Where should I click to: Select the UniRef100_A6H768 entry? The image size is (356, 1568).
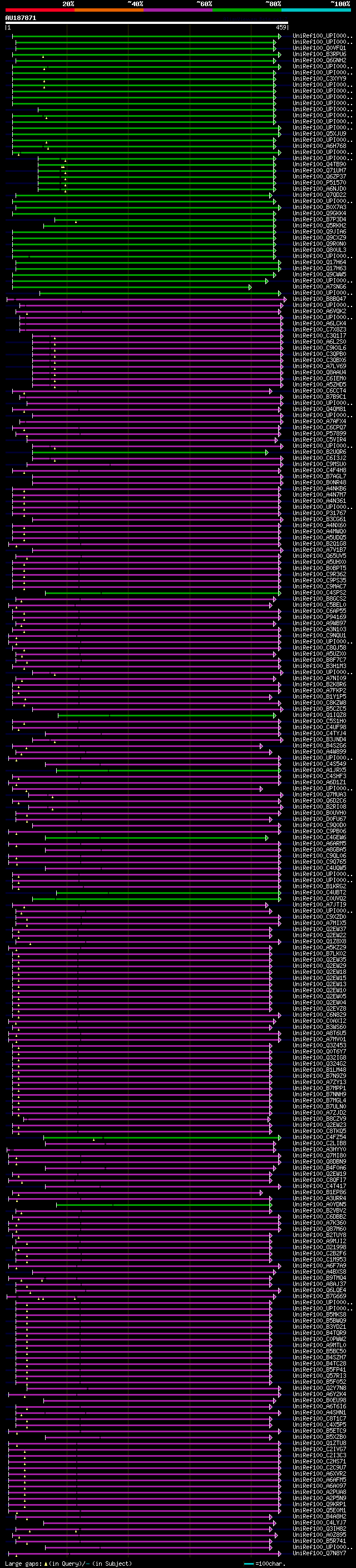click(x=319, y=146)
